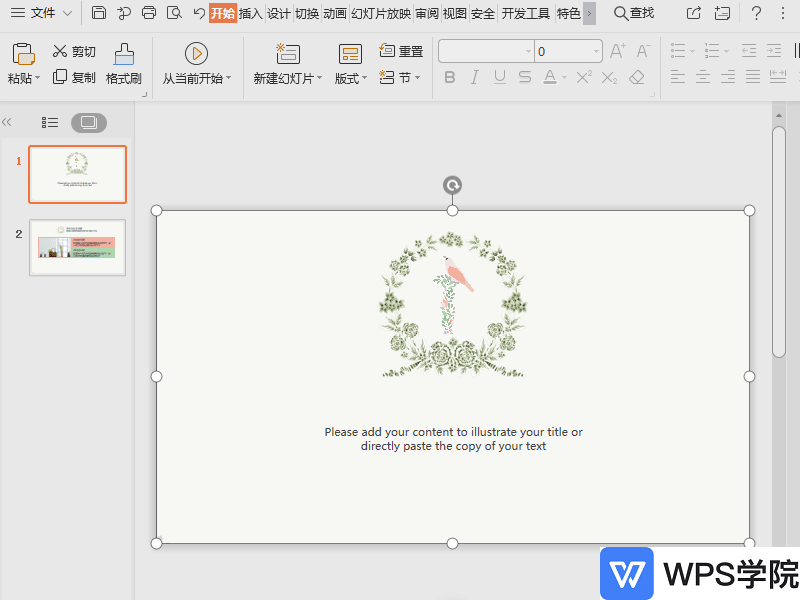
Task: Select slide 2 thumbnail in the panel
Action: (x=77, y=247)
